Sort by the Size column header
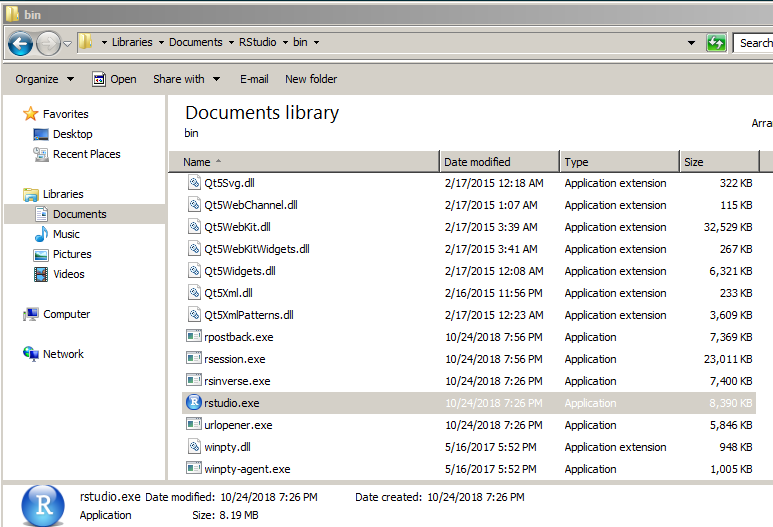The height and width of the screenshot is (527, 773). click(719, 162)
